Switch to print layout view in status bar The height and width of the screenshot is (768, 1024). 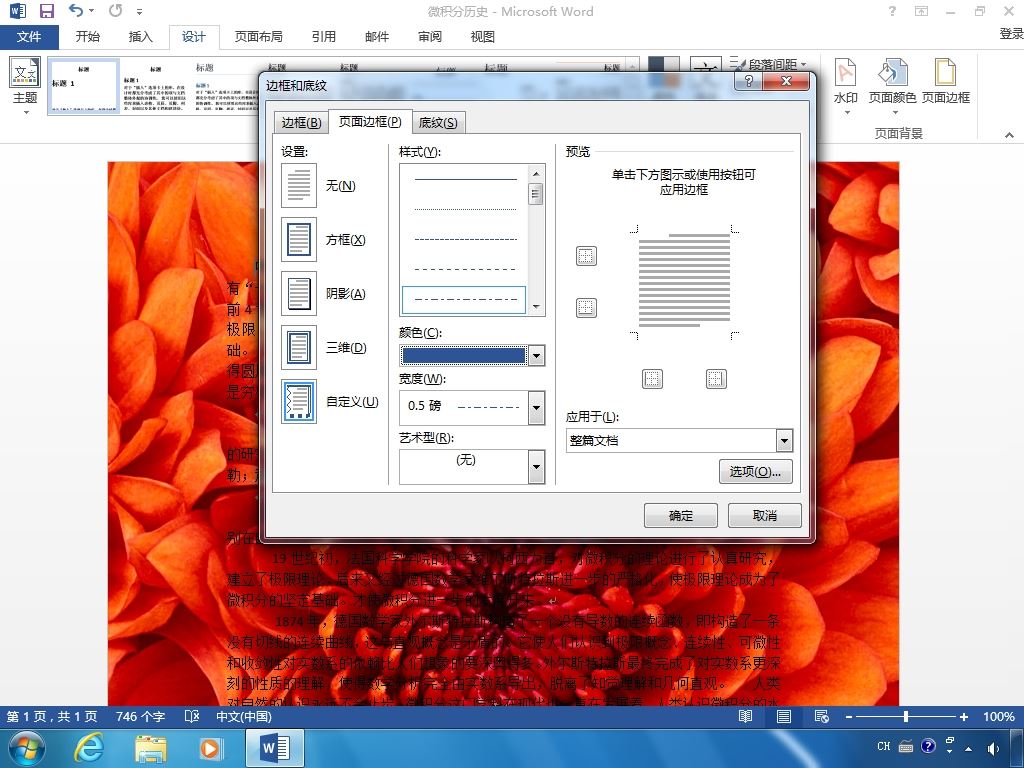pyautogui.click(x=784, y=716)
